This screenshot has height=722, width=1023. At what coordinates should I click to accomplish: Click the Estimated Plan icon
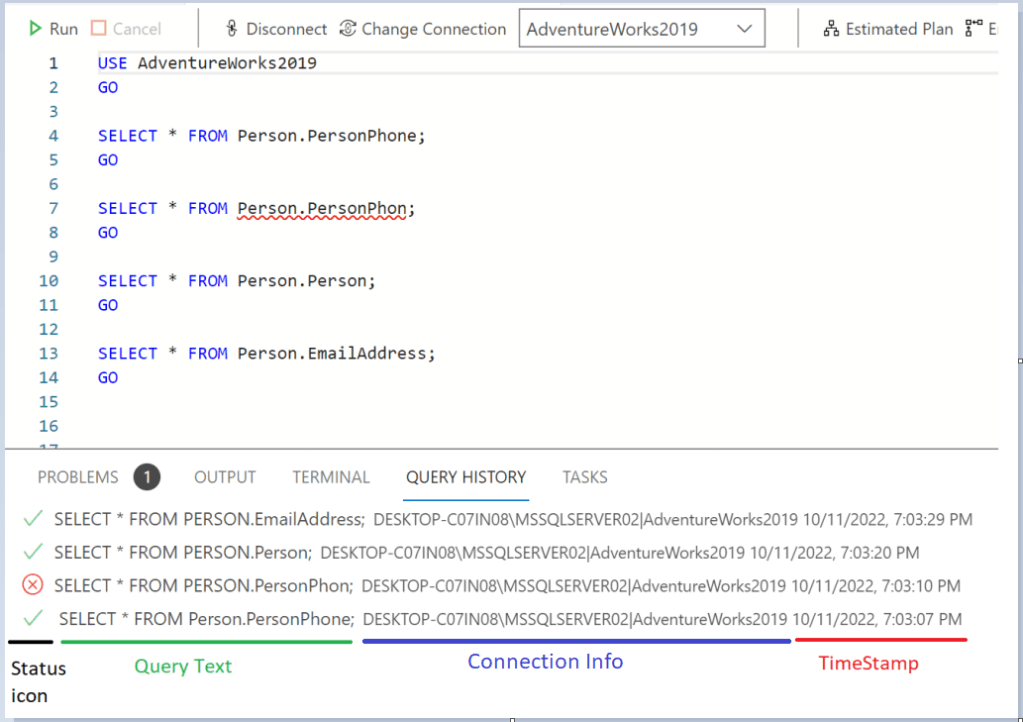click(x=830, y=29)
